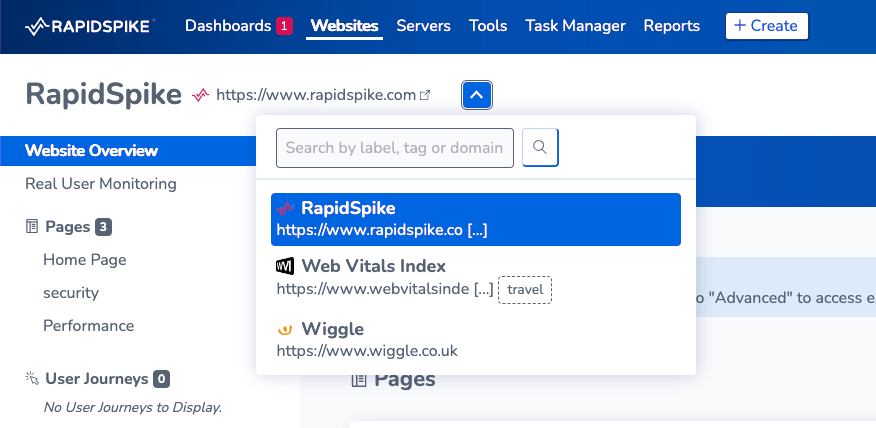The width and height of the screenshot is (876, 428).
Task: Go to Servers section
Action: pos(423,26)
